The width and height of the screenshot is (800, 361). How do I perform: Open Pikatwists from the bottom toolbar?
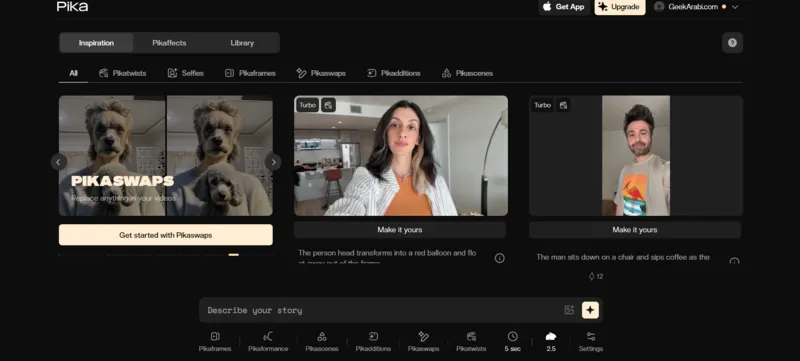(x=471, y=342)
